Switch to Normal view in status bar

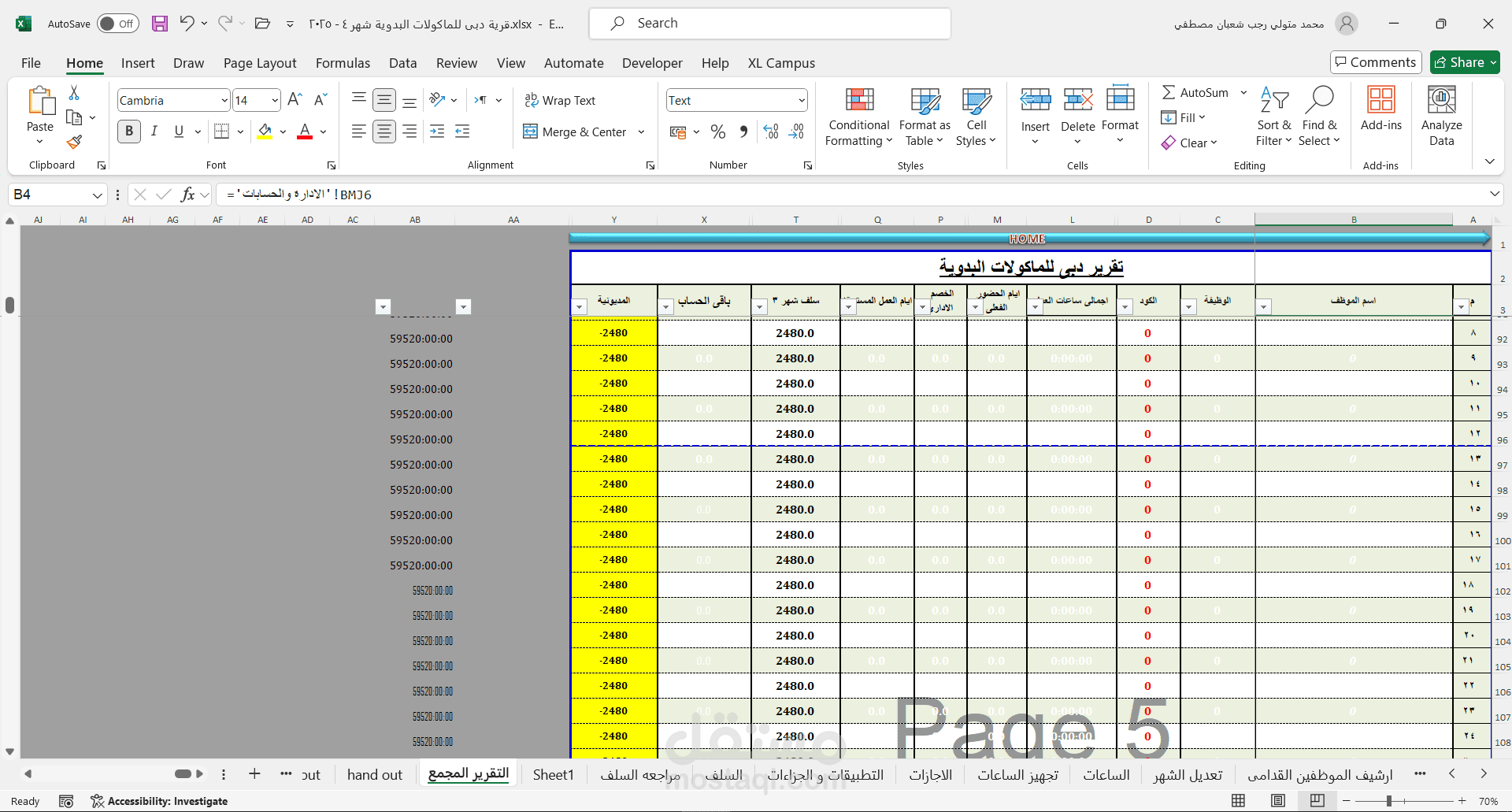coord(1239,801)
